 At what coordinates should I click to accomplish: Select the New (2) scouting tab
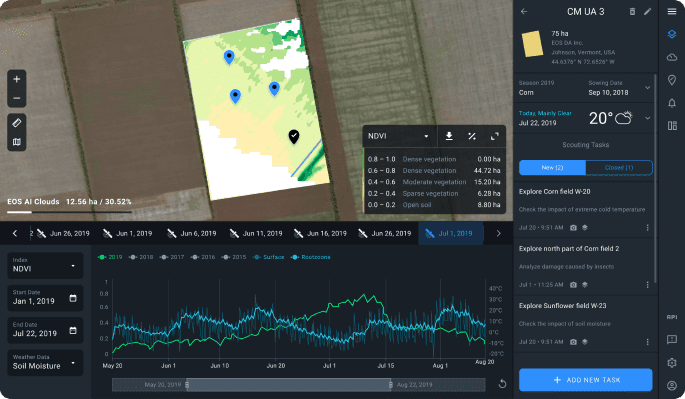(x=552, y=167)
